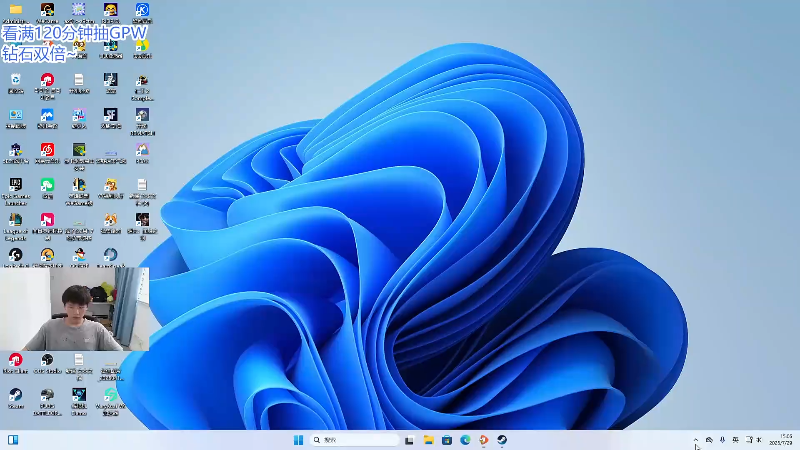This screenshot has width=800, height=450.
Task: Open the yellow folder at desktop top-left
Action: click(15, 9)
